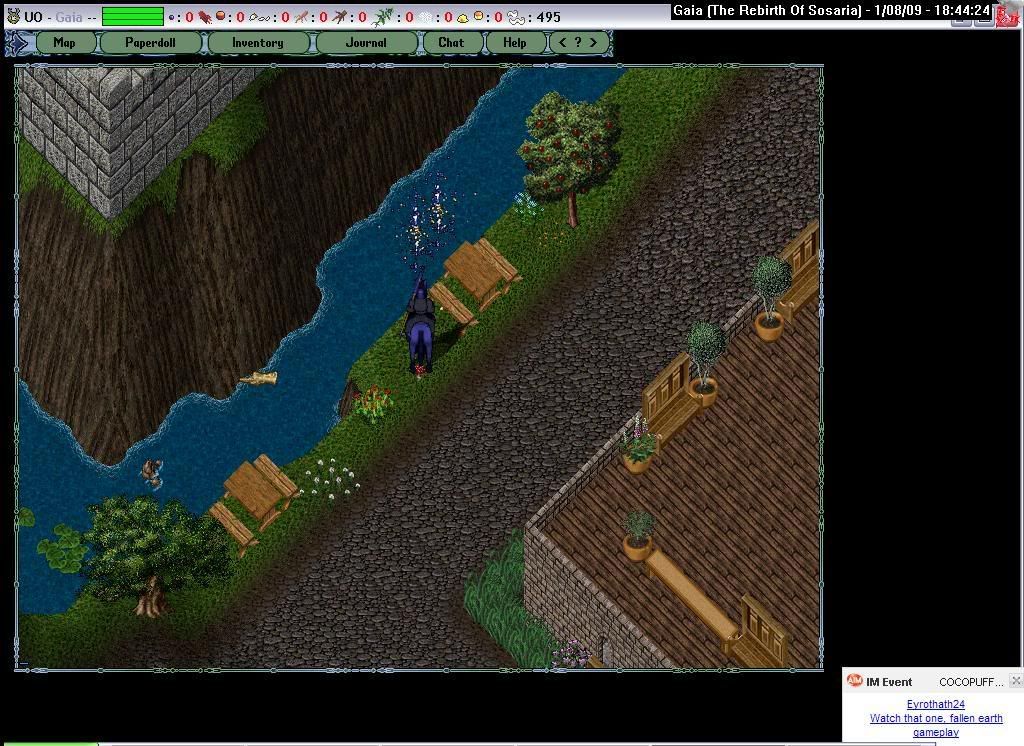Image resolution: width=1024 pixels, height=746 pixels.
Task: Click the red icon at the top-right corner
Action: pyautogui.click(x=1007, y=14)
